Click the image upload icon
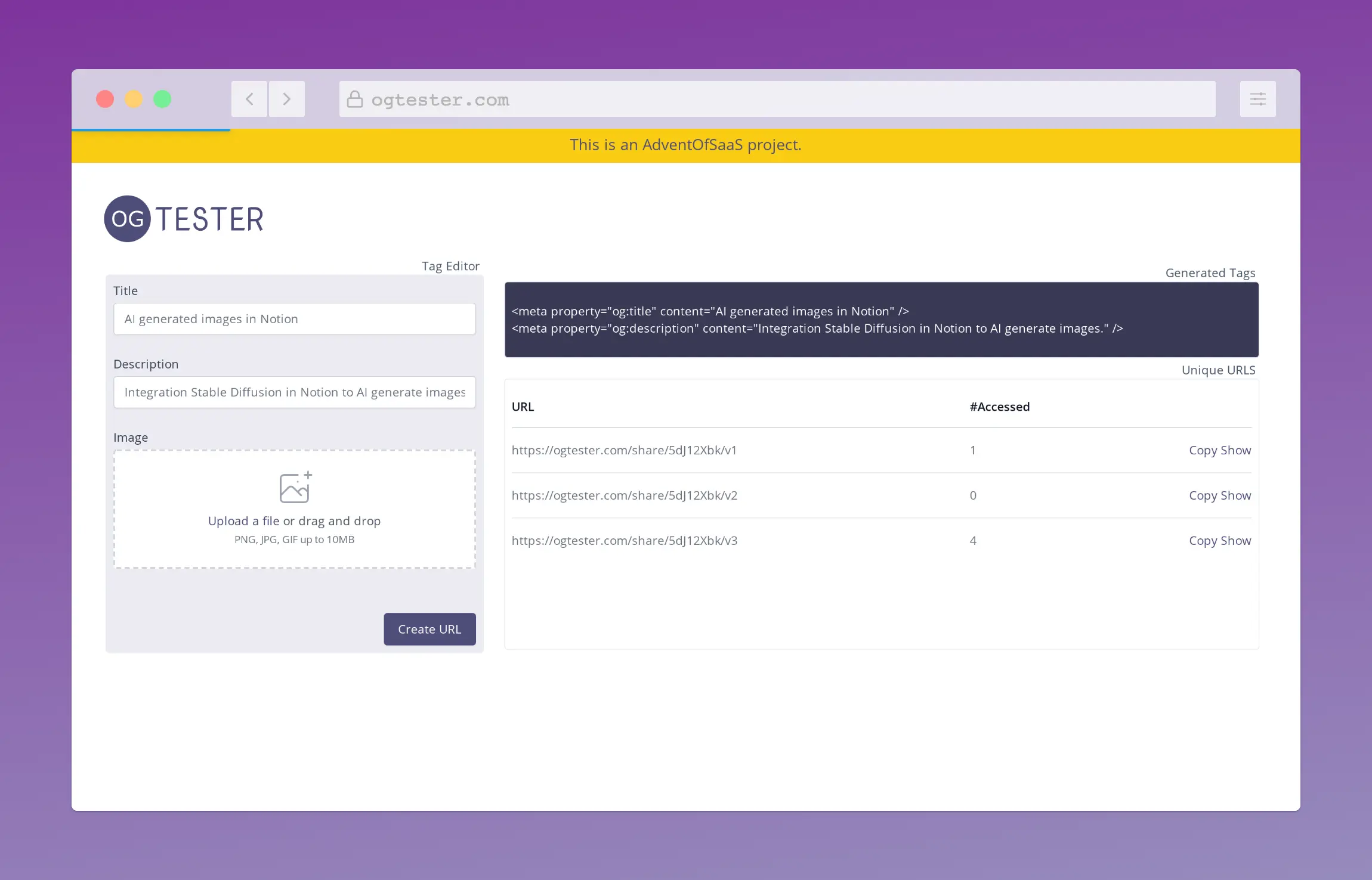The width and height of the screenshot is (1372, 880). coord(295,487)
